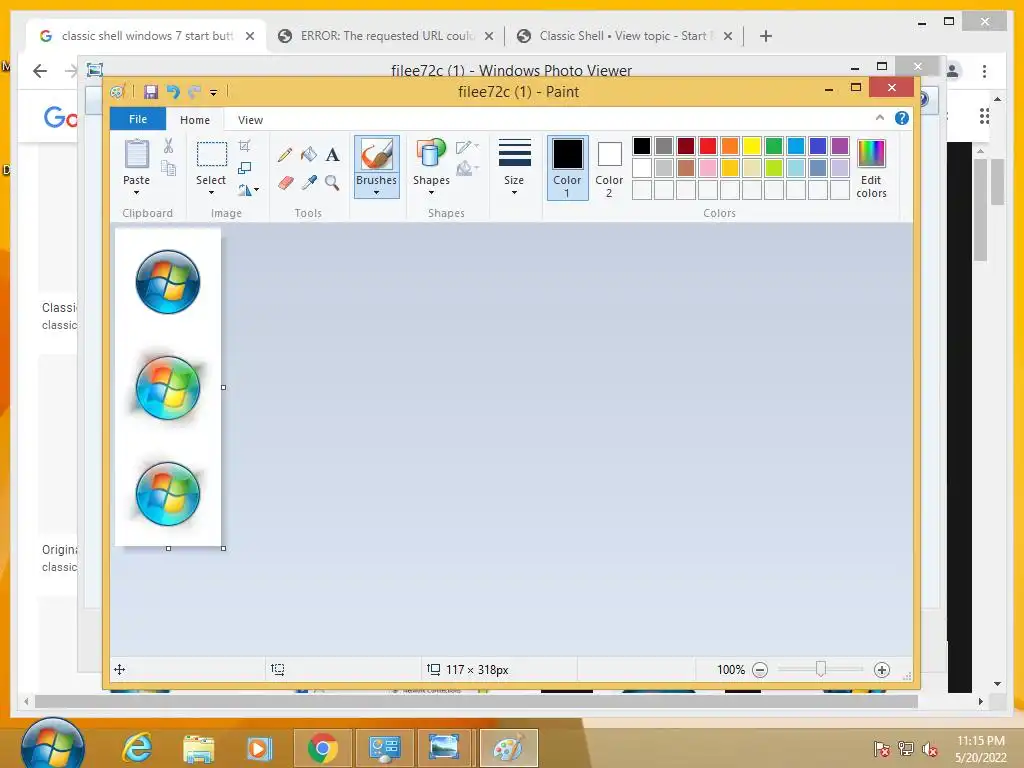The width and height of the screenshot is (1024, 768).
Task: Open Customize Quick Access Toolbar dropdown
Action: 214,93
